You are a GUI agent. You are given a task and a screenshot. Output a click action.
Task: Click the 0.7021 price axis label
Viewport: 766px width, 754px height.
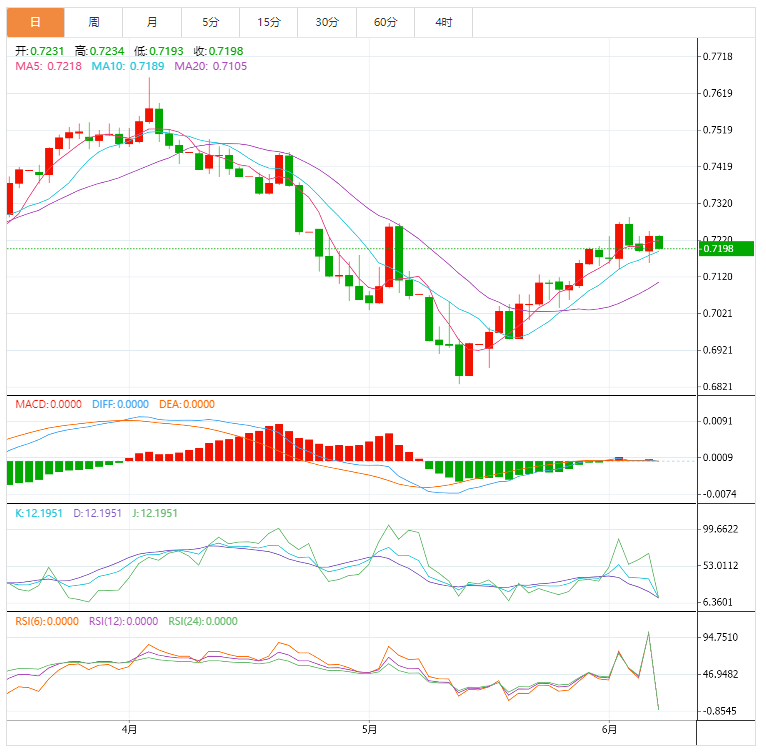(717, 313)
